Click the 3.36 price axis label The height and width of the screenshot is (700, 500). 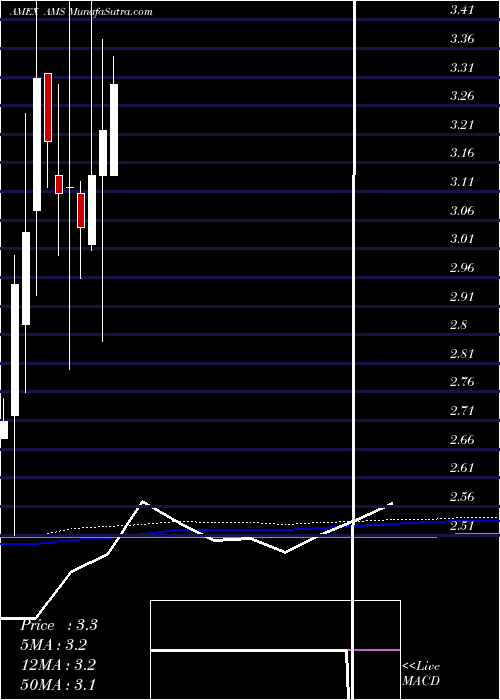point(462,39)
